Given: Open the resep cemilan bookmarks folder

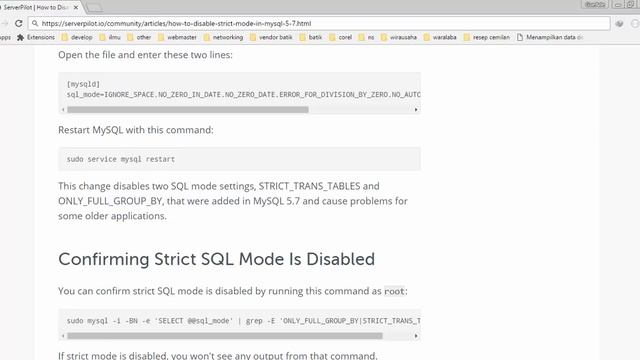Looking at the screenshot, I should (x=487, y=37).
